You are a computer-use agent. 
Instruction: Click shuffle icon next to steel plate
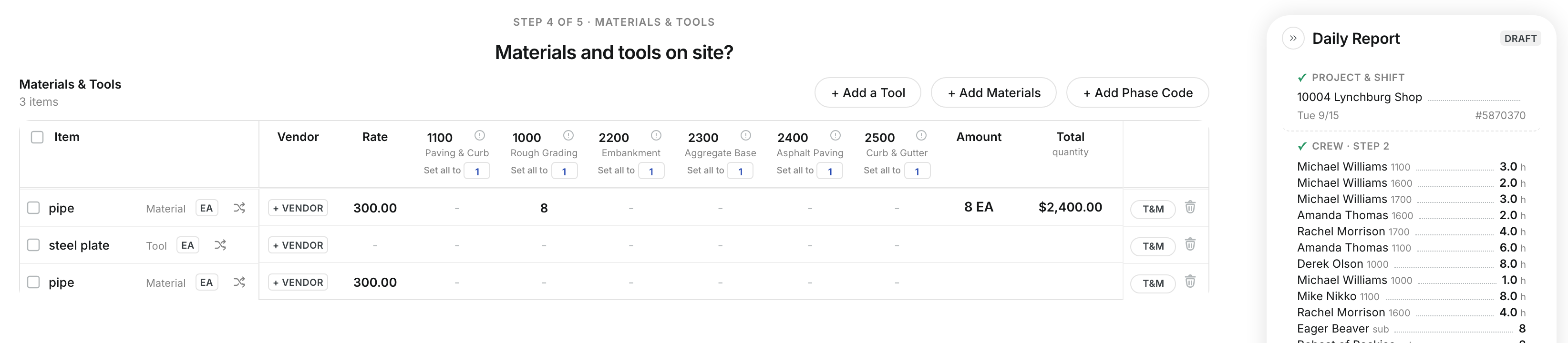pos(220,245)
